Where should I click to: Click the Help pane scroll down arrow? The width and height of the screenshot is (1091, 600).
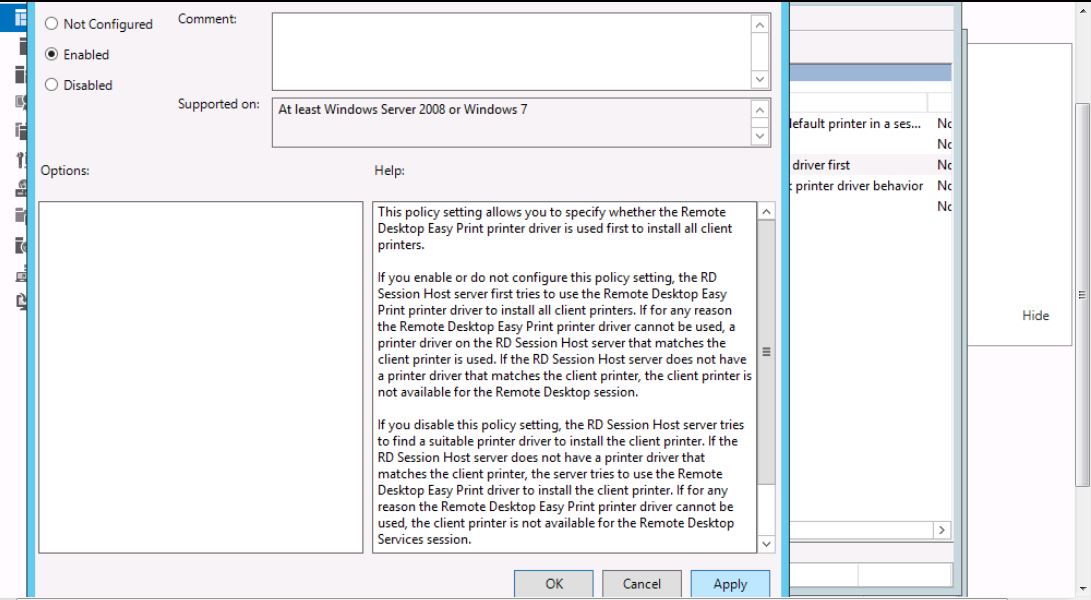pos(766,544)
